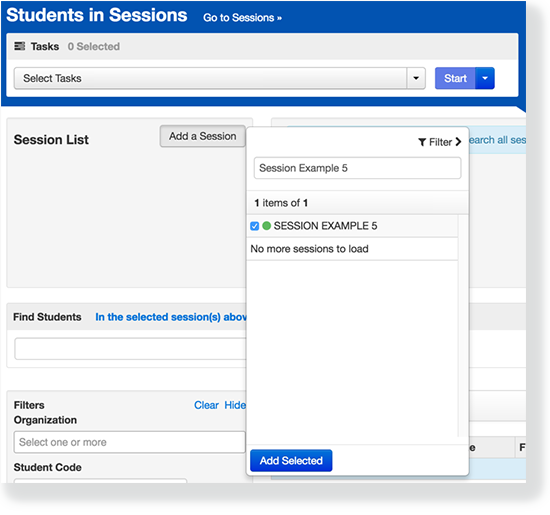
Task: Click the Add Selected button
Action: point(291,460)
